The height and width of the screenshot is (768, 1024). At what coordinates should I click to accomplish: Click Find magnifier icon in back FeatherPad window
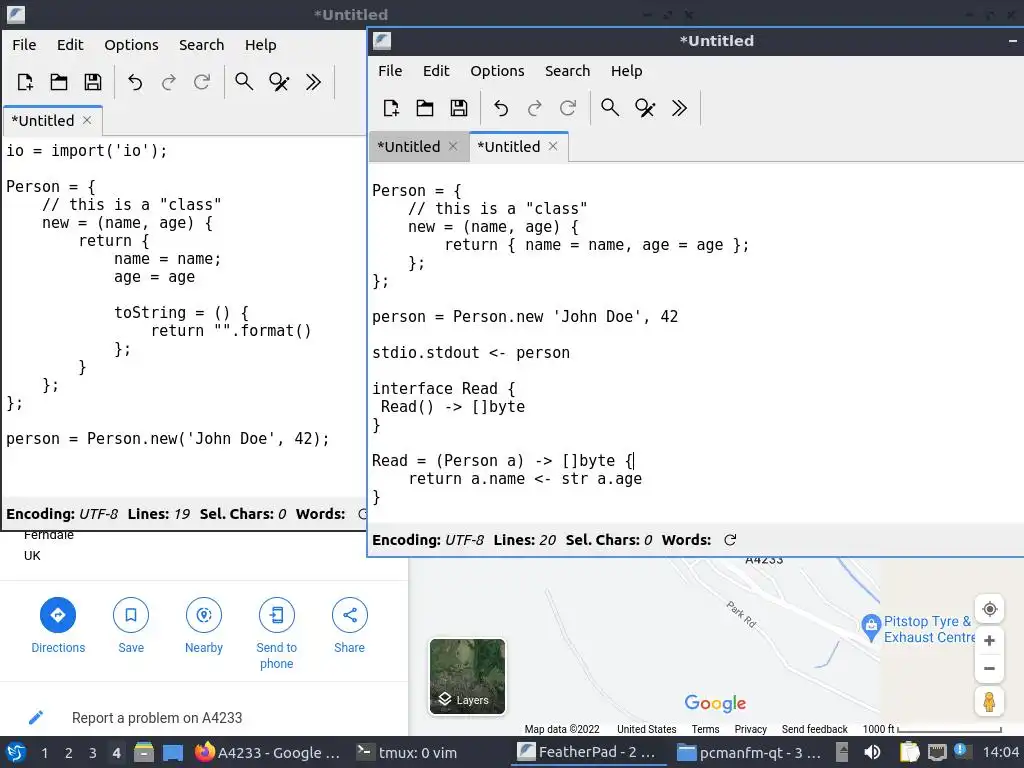tap(244, 82)
